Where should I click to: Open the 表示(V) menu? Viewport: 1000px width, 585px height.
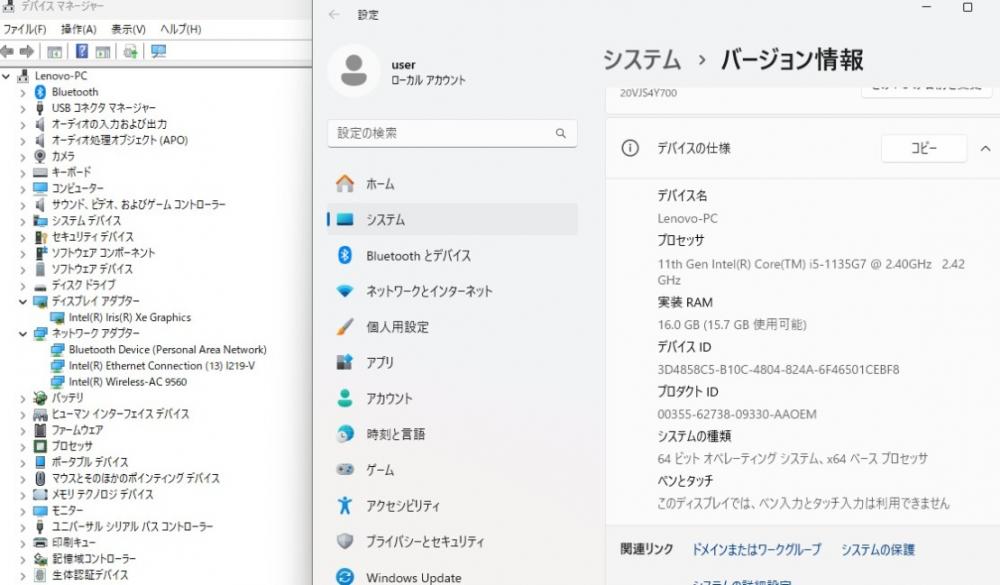(128, 29)
